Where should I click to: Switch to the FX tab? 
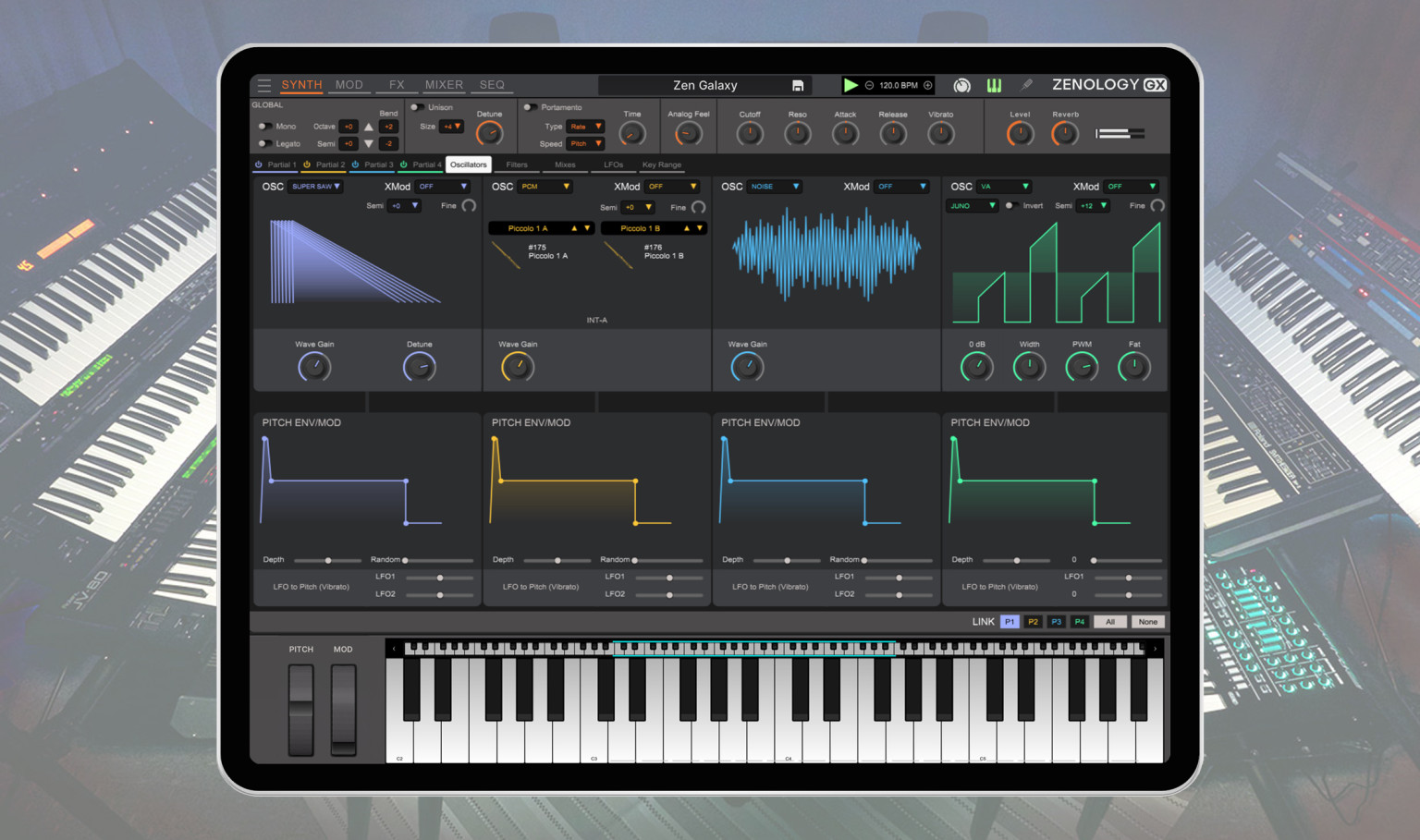click(397, 85)
